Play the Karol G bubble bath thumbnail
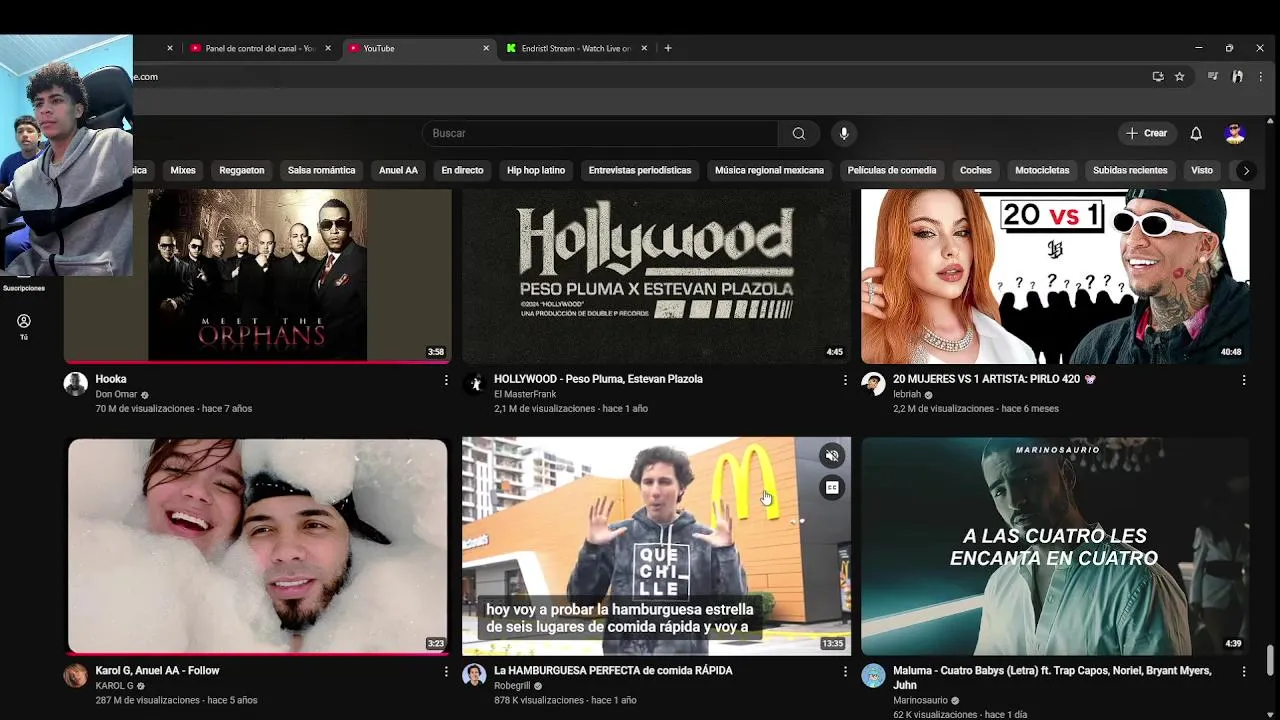This screenshot has width=1280, height=720. pos(258,546)
